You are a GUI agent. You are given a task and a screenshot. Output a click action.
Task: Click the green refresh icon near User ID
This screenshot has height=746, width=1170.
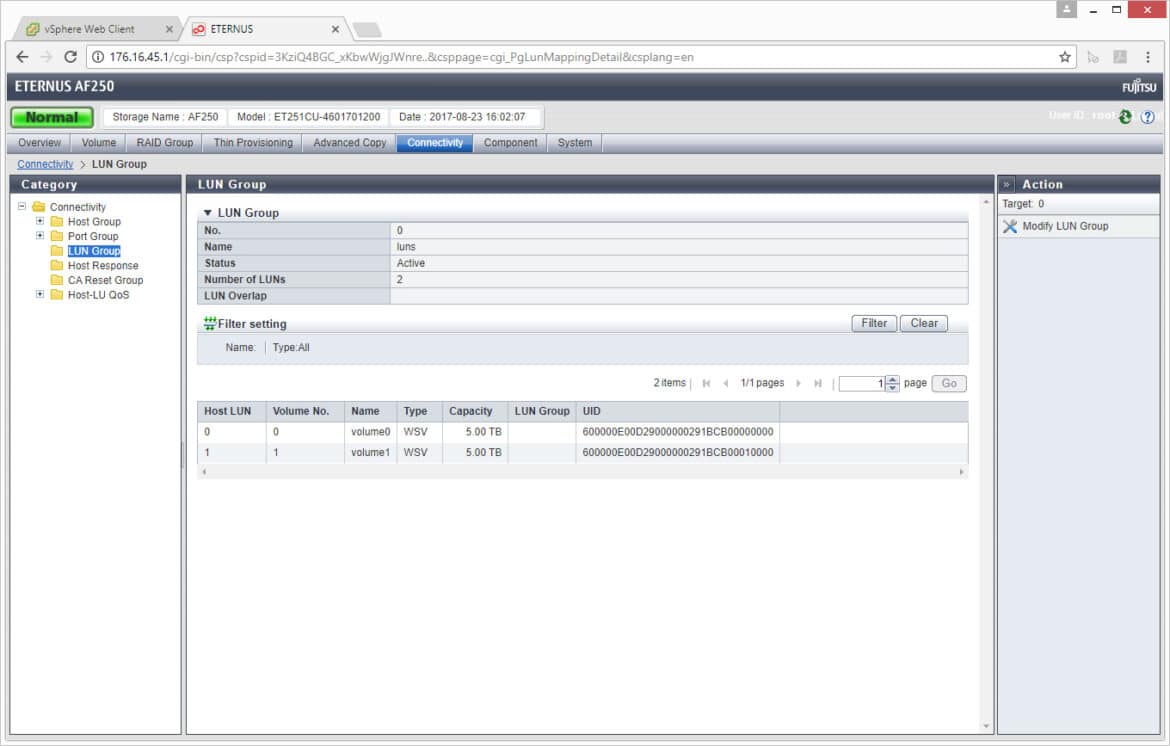[x=1125, y=116]
